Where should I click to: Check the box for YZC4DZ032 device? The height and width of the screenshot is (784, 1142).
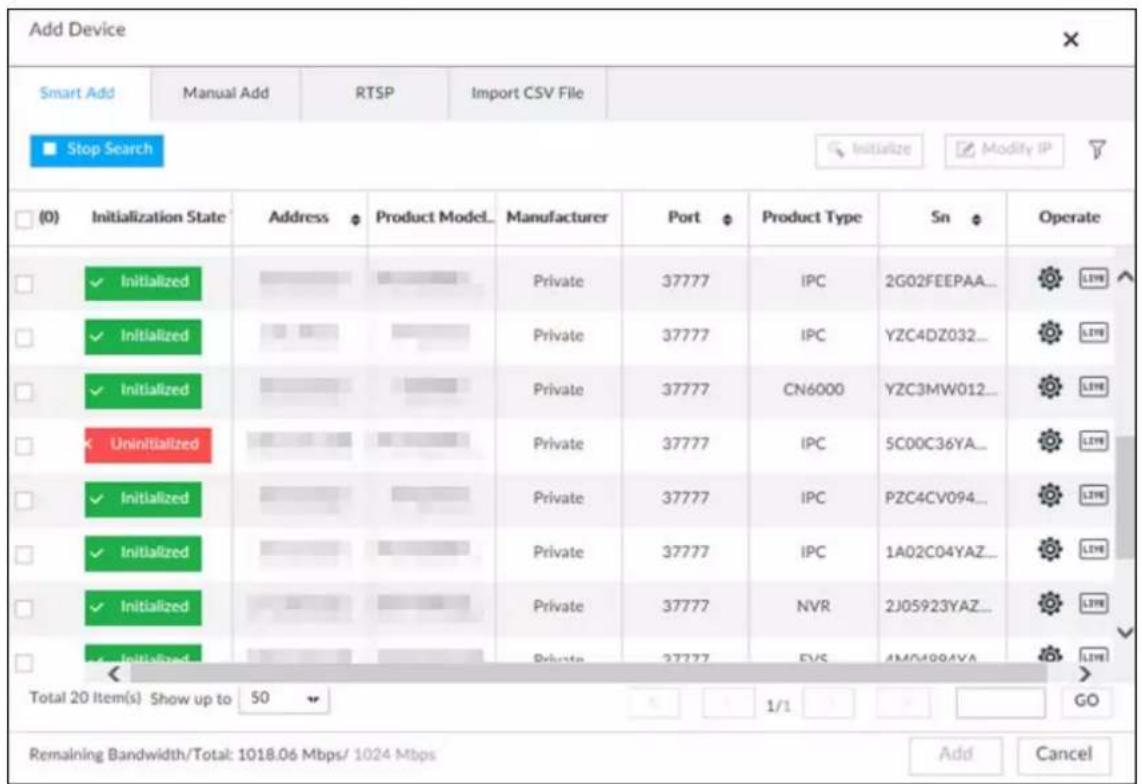(24, 338)
